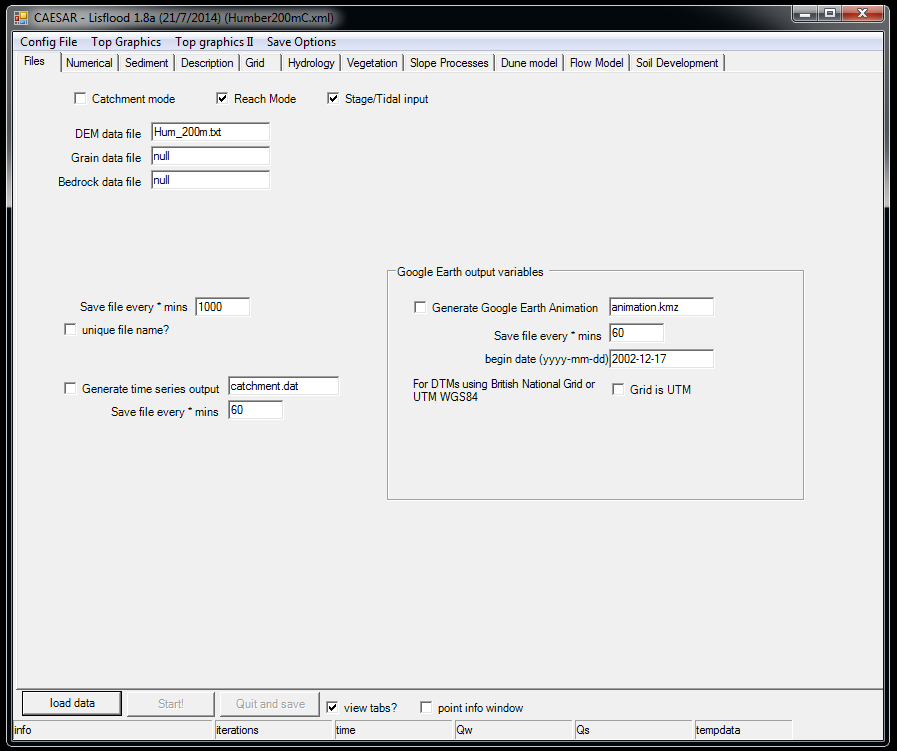Enable Generate Google Earth Animation
The image size is (897, 751).
tap(420, 307)
